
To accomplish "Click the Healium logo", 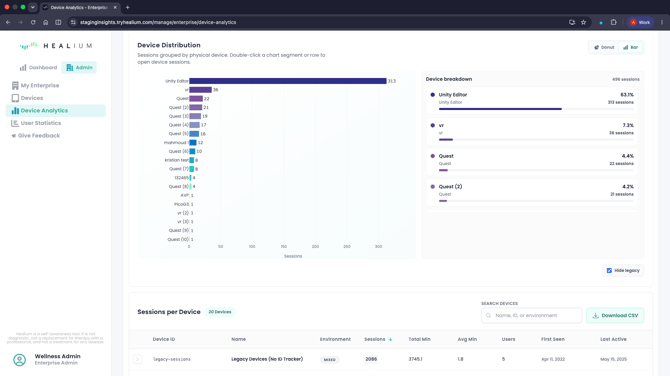I will 56,46.
